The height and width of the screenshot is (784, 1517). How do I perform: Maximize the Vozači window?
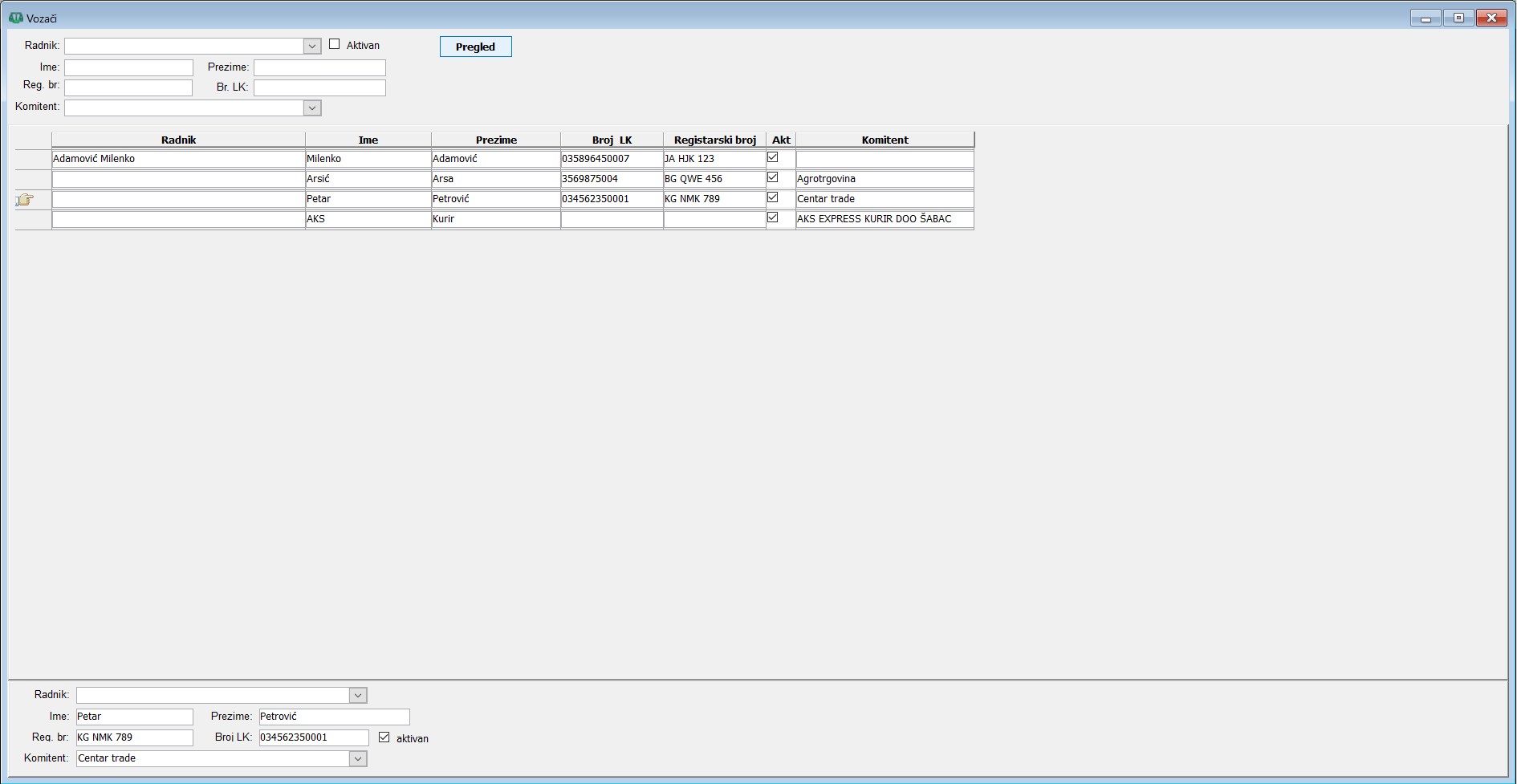(x=1458, y=18)
